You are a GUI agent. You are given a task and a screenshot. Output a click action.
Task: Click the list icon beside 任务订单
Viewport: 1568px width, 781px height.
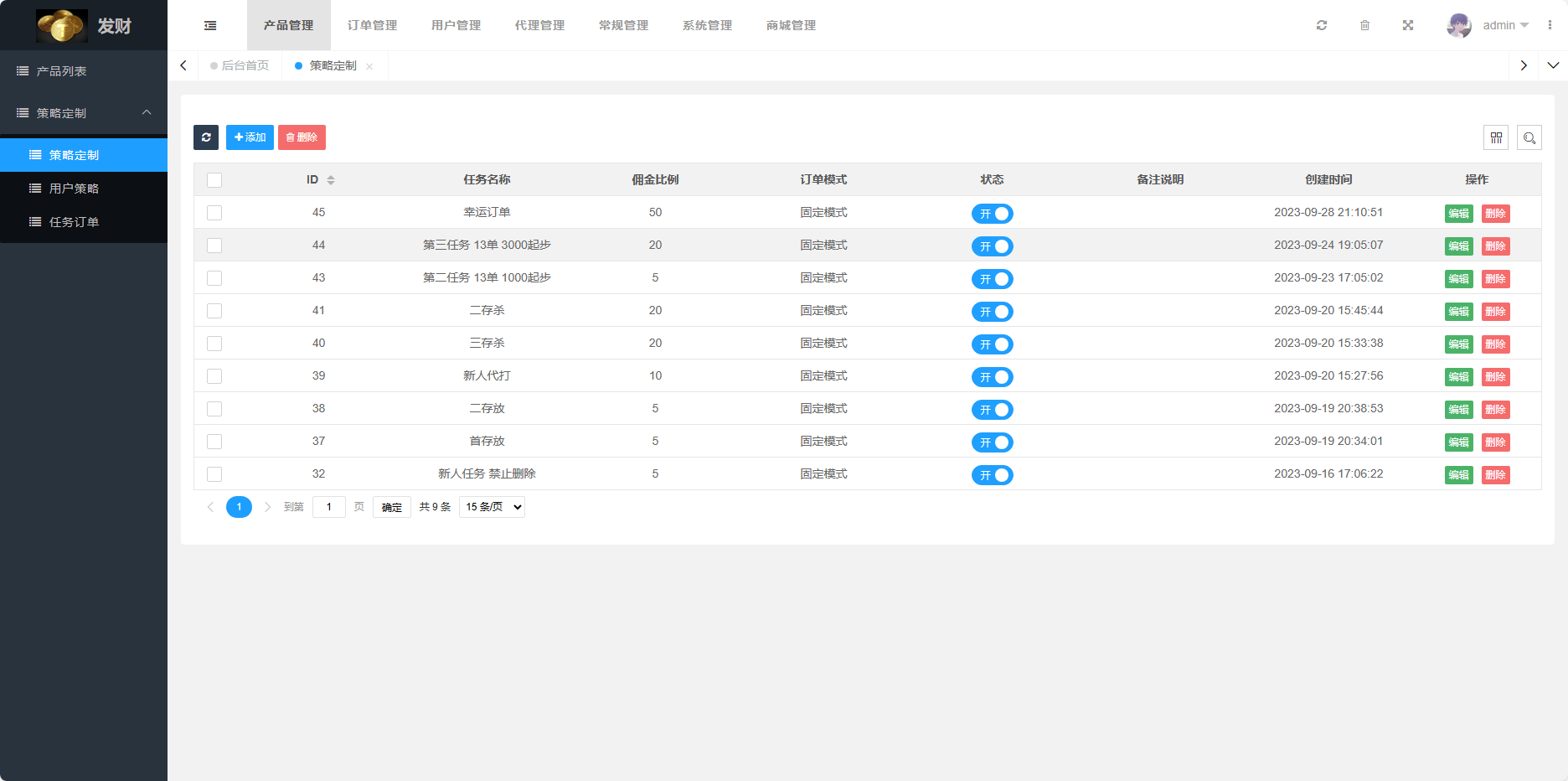[x=35, y=222]
